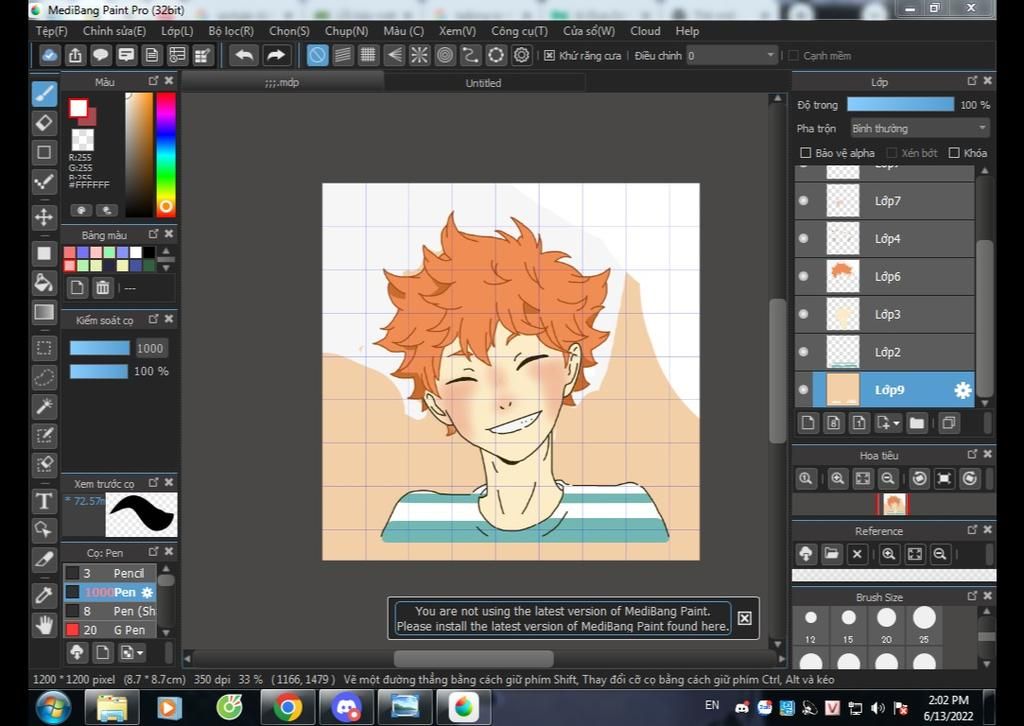Open the Lớp(L) menu
This screenshot has height=726, width=1024.
tap(177, 31)
